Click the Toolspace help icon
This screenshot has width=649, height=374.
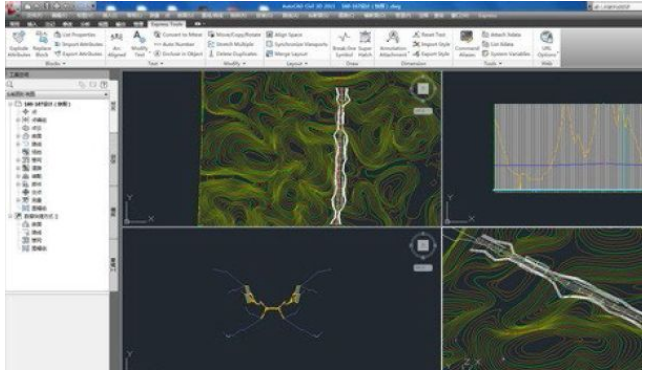104,84
